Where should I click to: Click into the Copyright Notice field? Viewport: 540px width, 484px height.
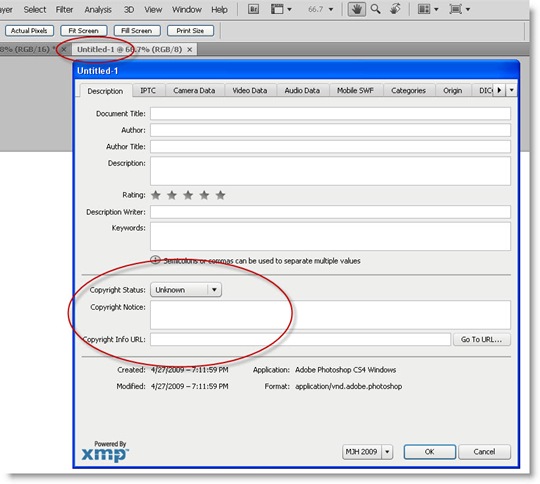pyautogui.click(x=330, y=315)
